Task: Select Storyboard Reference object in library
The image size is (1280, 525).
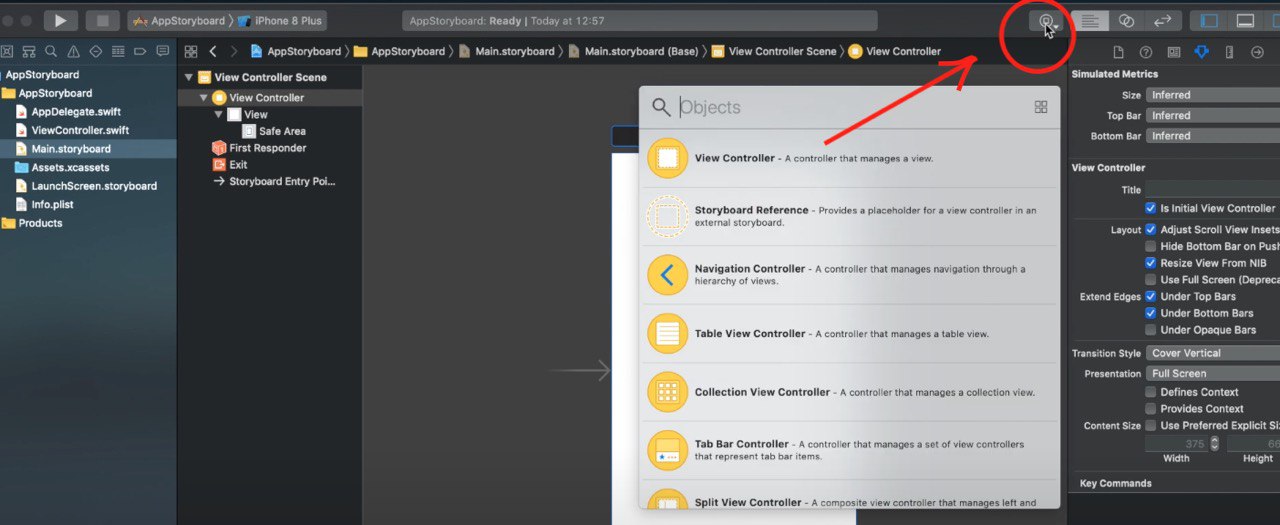Action: (x=849, y=216)
